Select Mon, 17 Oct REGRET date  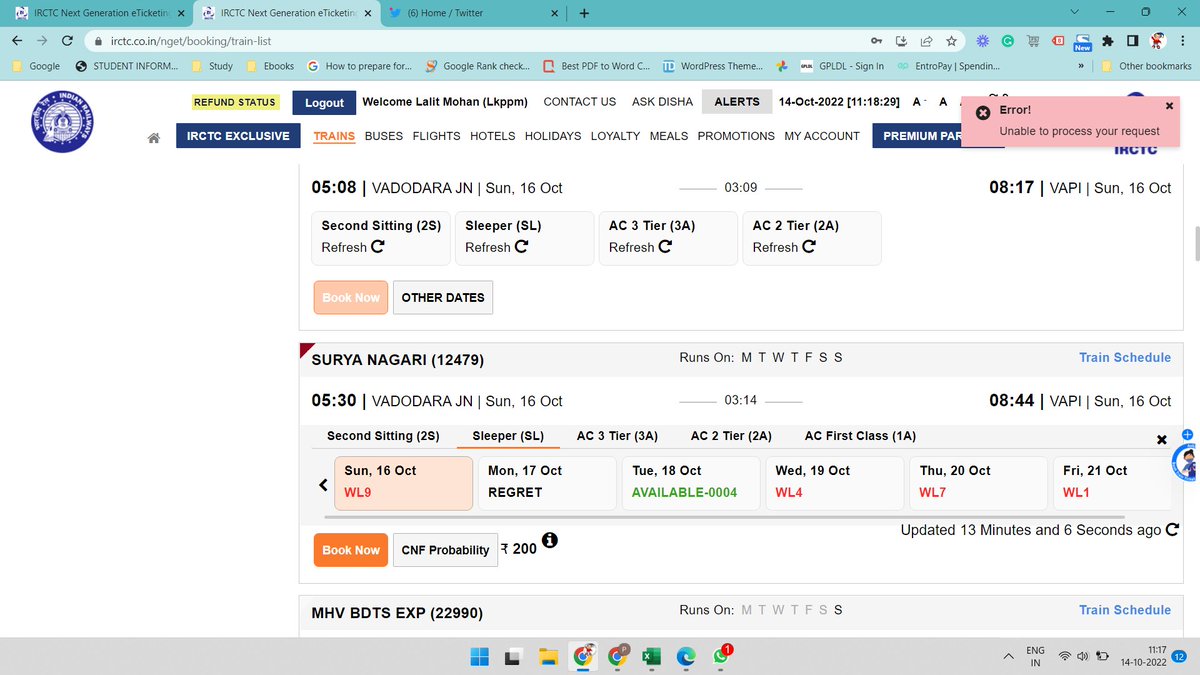[x=547, y=483]
